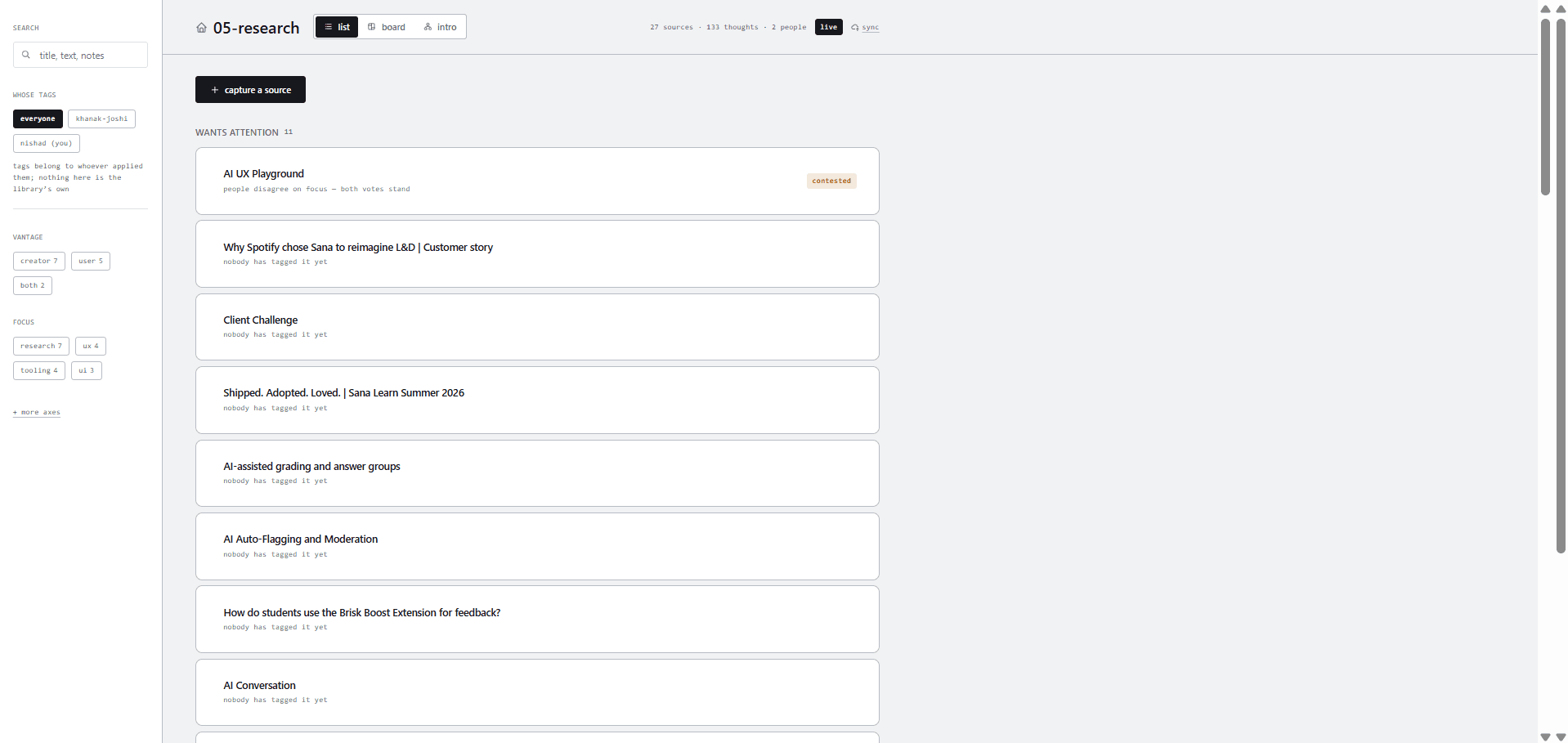Open AI Auto-Flagging and Moderation source
Image resolution: width=1568 pixels, height=743 pixels.
coord(537,546)
